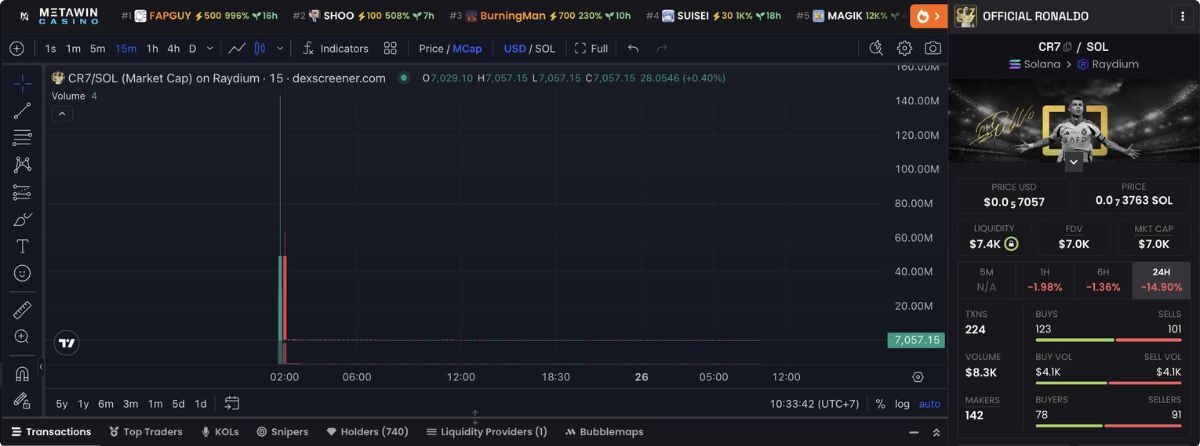The width and height of the screenshot is (1200, 446).
Task: Set timeframe to 1s
Action: pos(50,48)
